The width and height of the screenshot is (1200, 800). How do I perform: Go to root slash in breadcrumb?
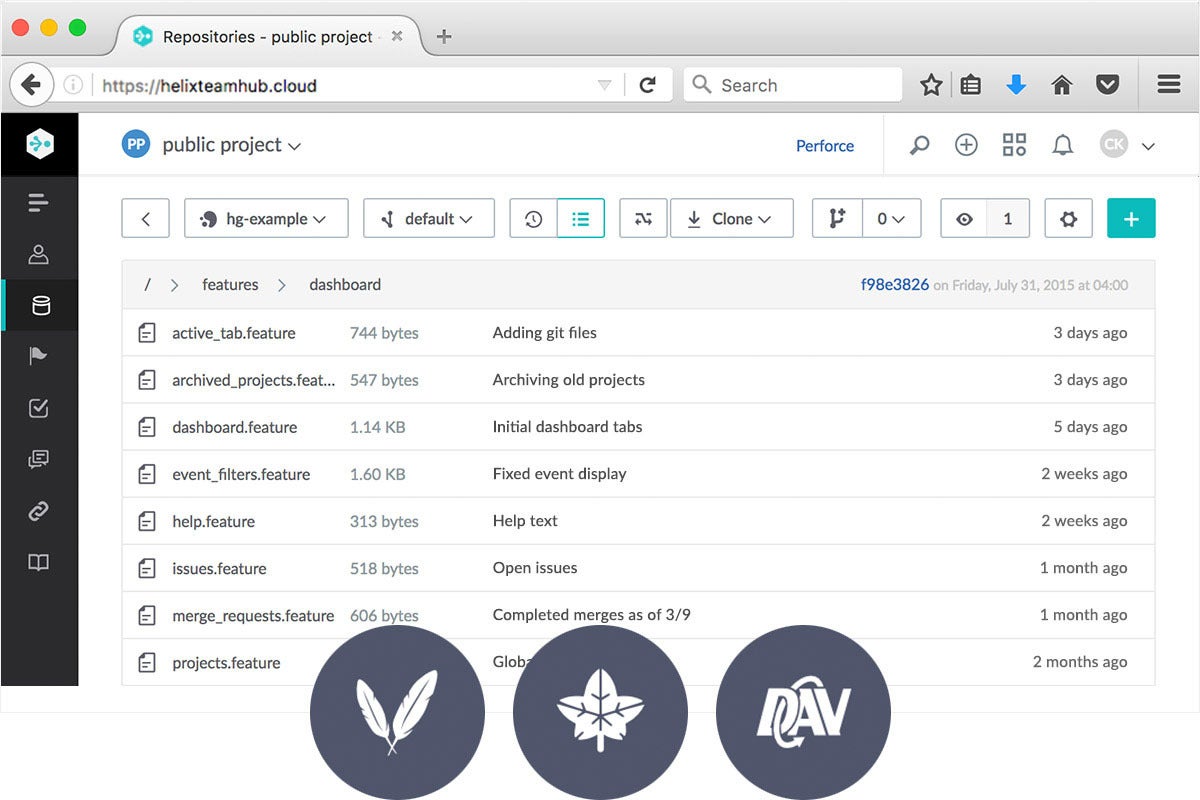[x=147, y=285]
